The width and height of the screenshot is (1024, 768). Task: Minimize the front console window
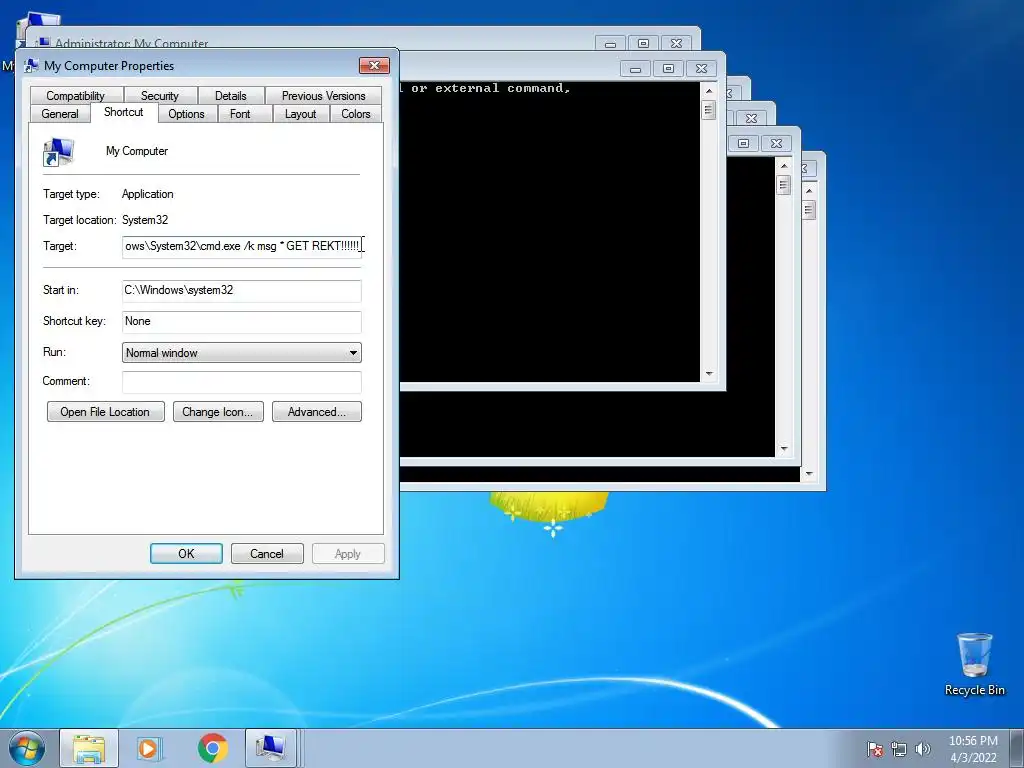635,69
